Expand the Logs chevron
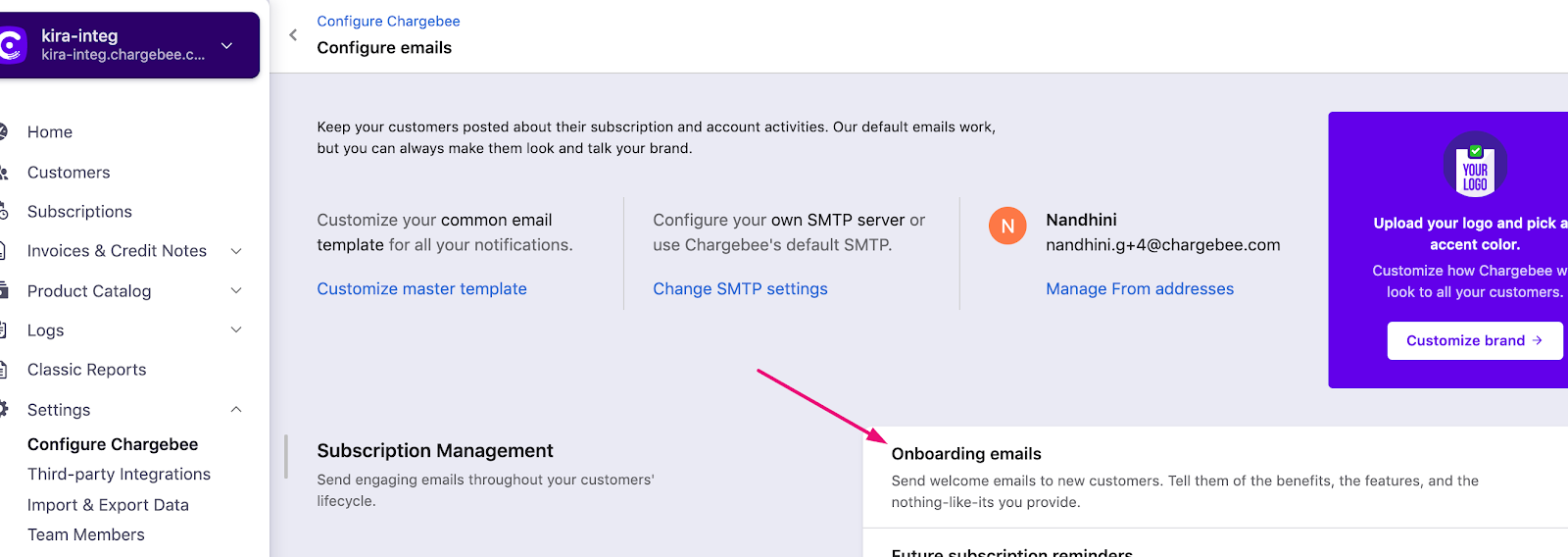1568x557 pixels. point(236,330)
